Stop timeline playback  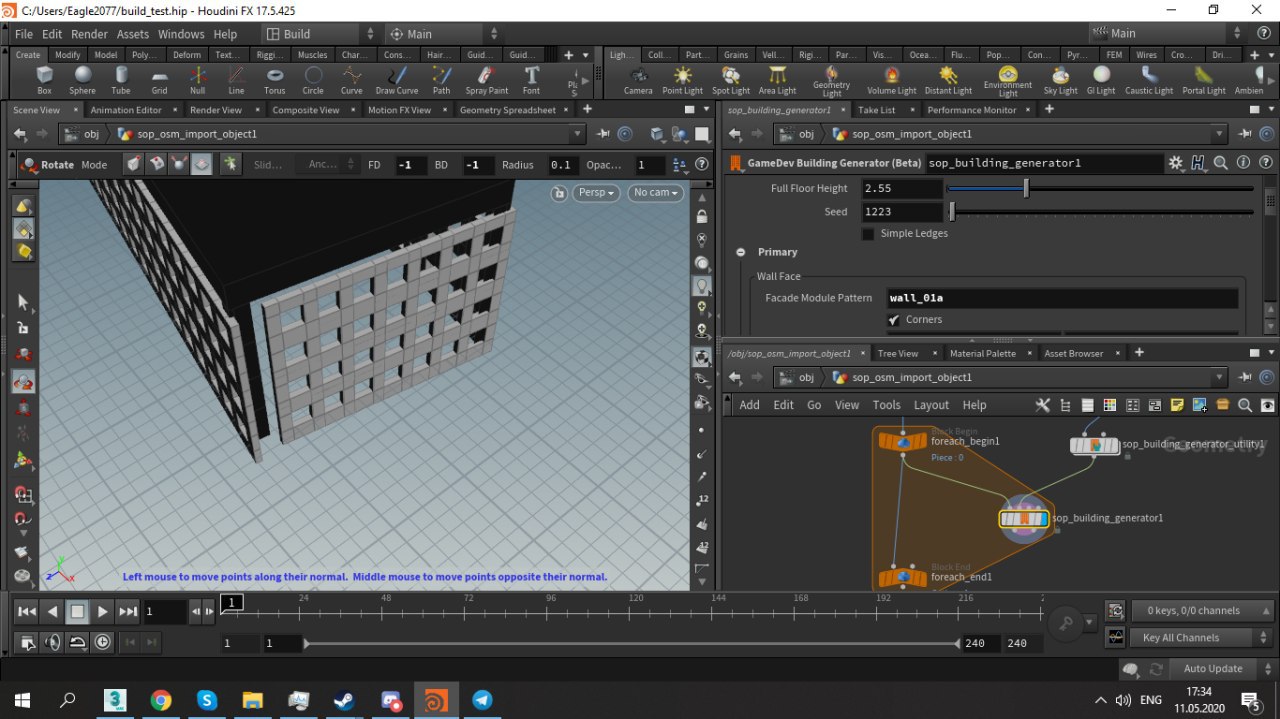[78, 611]
